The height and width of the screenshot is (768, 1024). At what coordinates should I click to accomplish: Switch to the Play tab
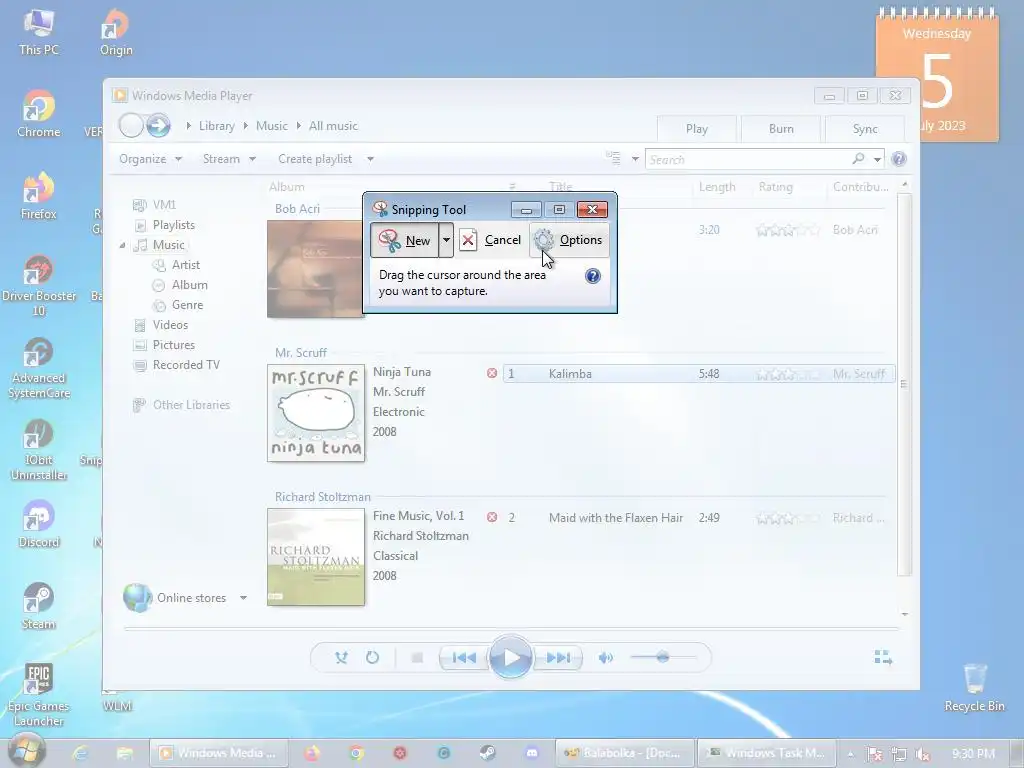697,129
